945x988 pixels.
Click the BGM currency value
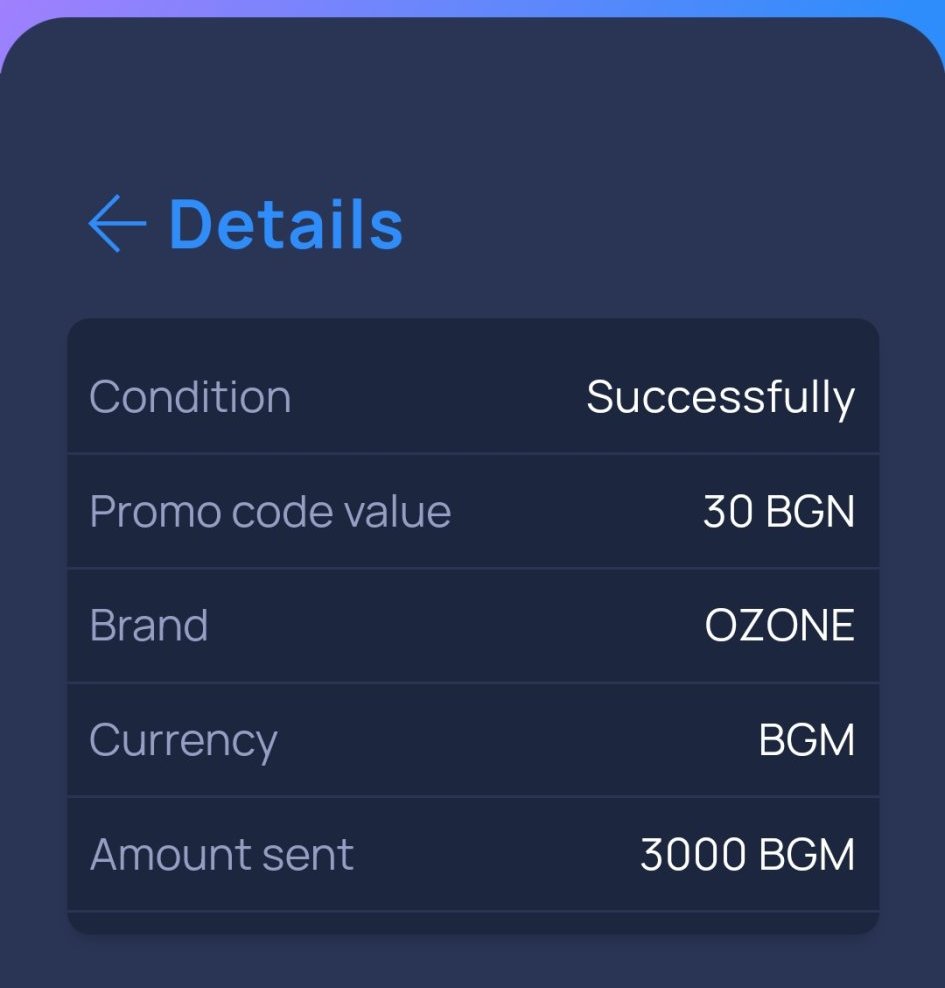(x=806, y=740)
